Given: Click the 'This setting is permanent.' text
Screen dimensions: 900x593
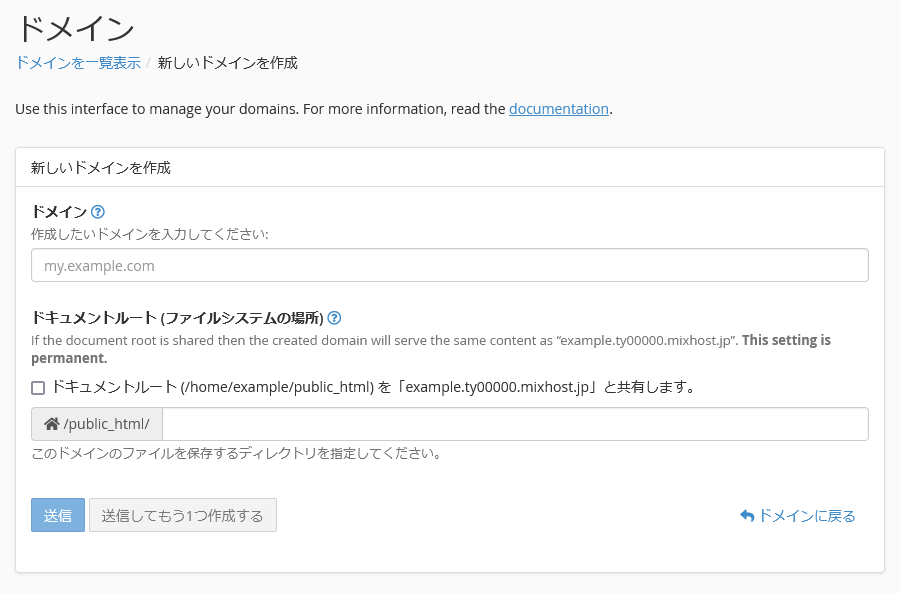Looking at the screenshot, I should coord(430,349).
